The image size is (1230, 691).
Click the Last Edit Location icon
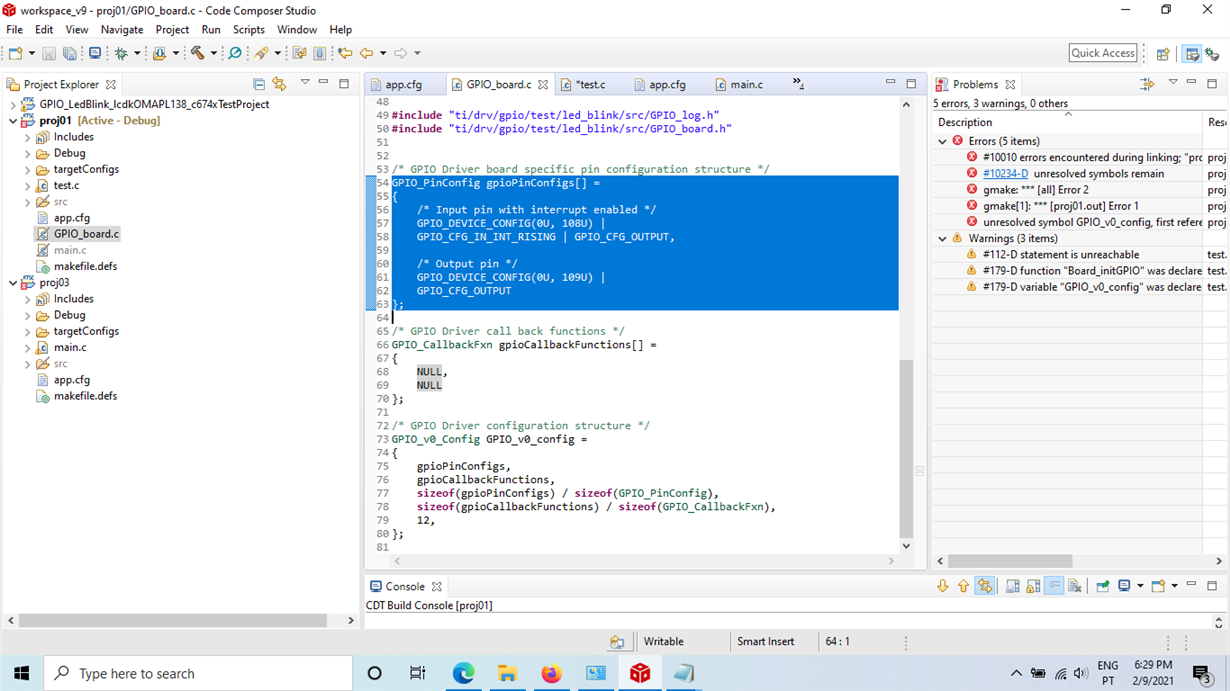coord(345,53)
